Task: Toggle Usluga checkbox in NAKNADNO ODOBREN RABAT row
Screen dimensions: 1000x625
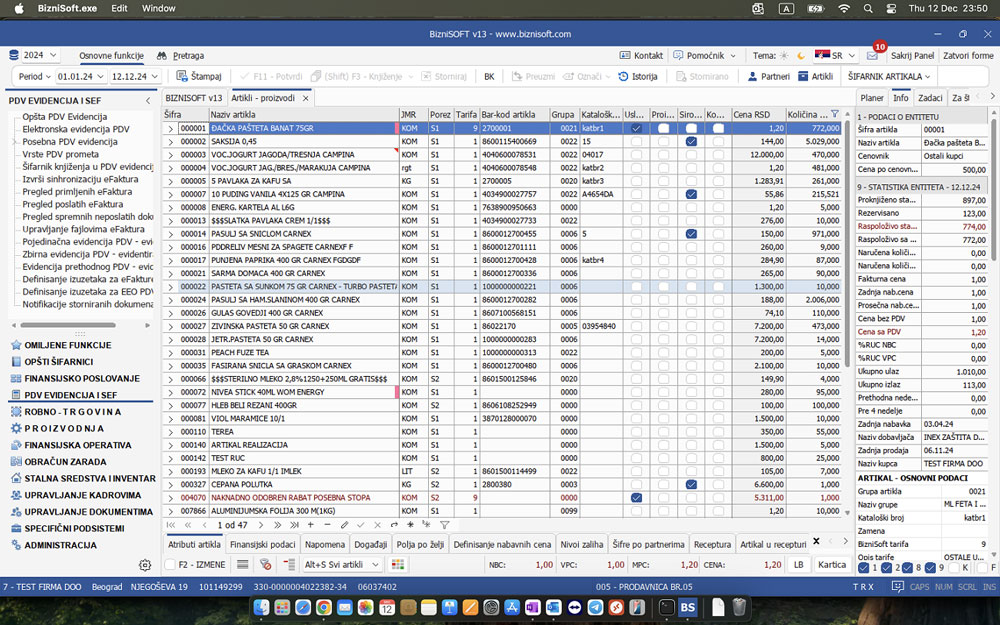Action: (637, 497)
